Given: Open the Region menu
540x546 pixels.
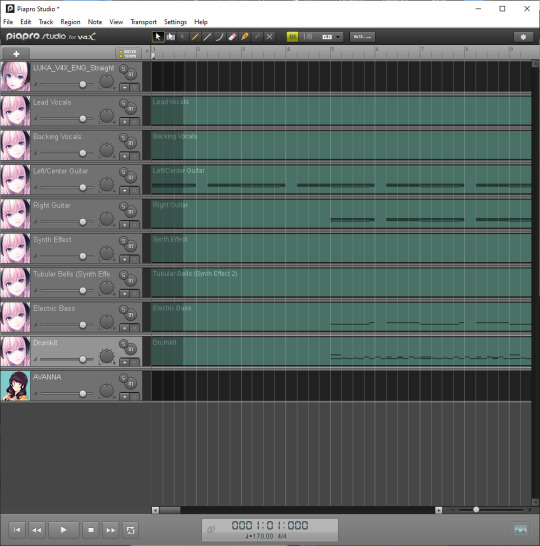Looking at the screenshot, I should pos(70,22).
